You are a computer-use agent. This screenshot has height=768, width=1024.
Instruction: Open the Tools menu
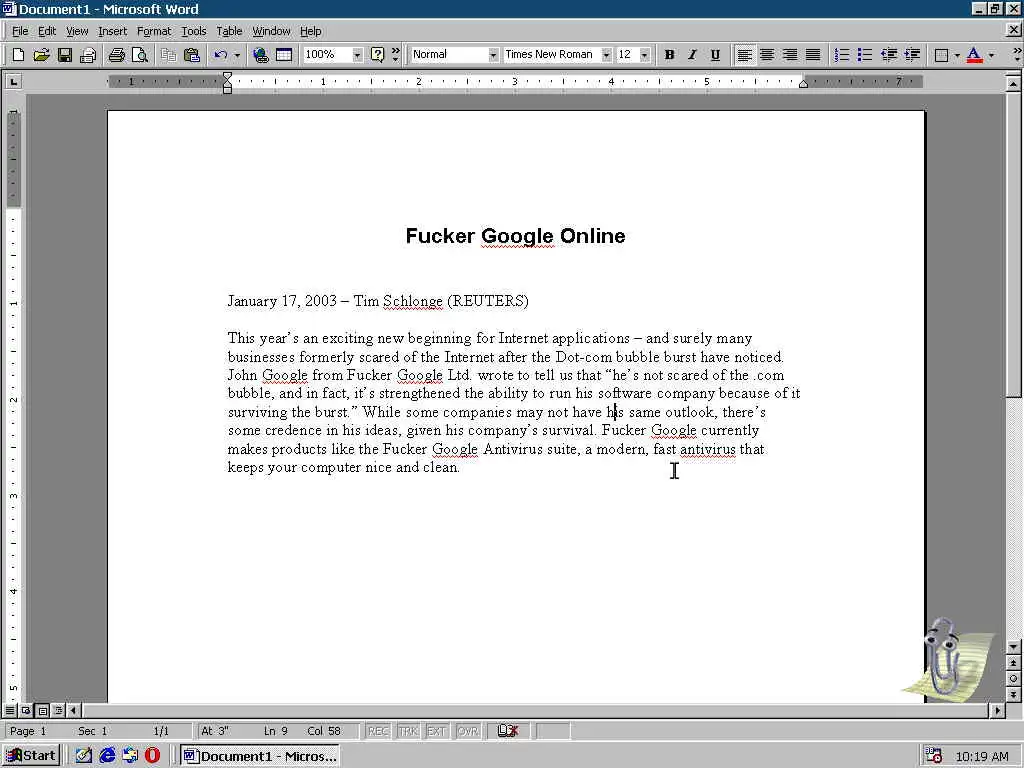(x=194, y=31)
